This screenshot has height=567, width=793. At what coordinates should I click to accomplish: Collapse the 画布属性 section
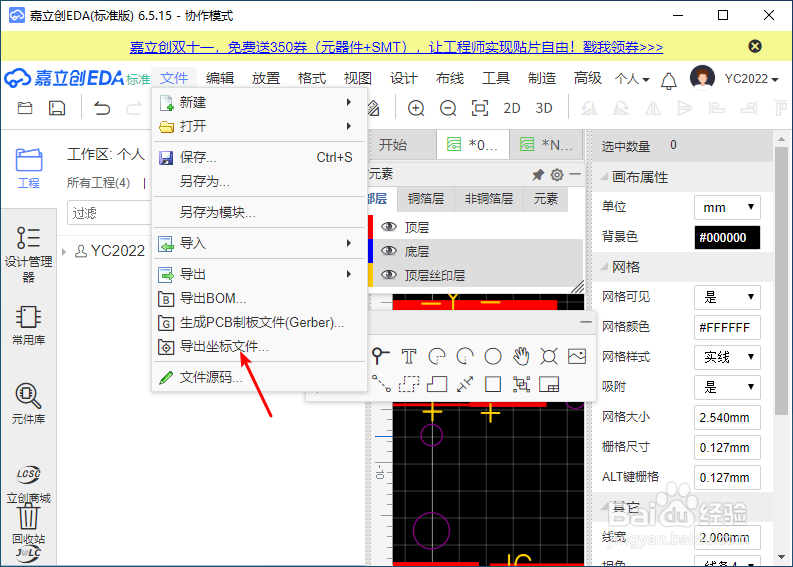(x=604, y=177)
